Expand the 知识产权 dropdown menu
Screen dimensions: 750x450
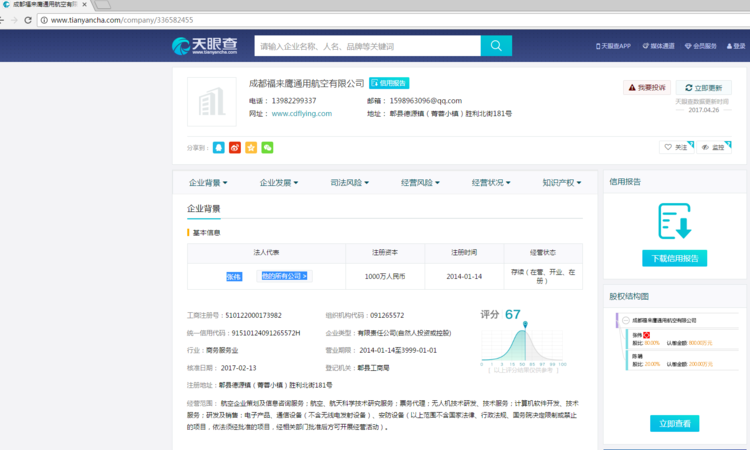[x=562, y=183]
